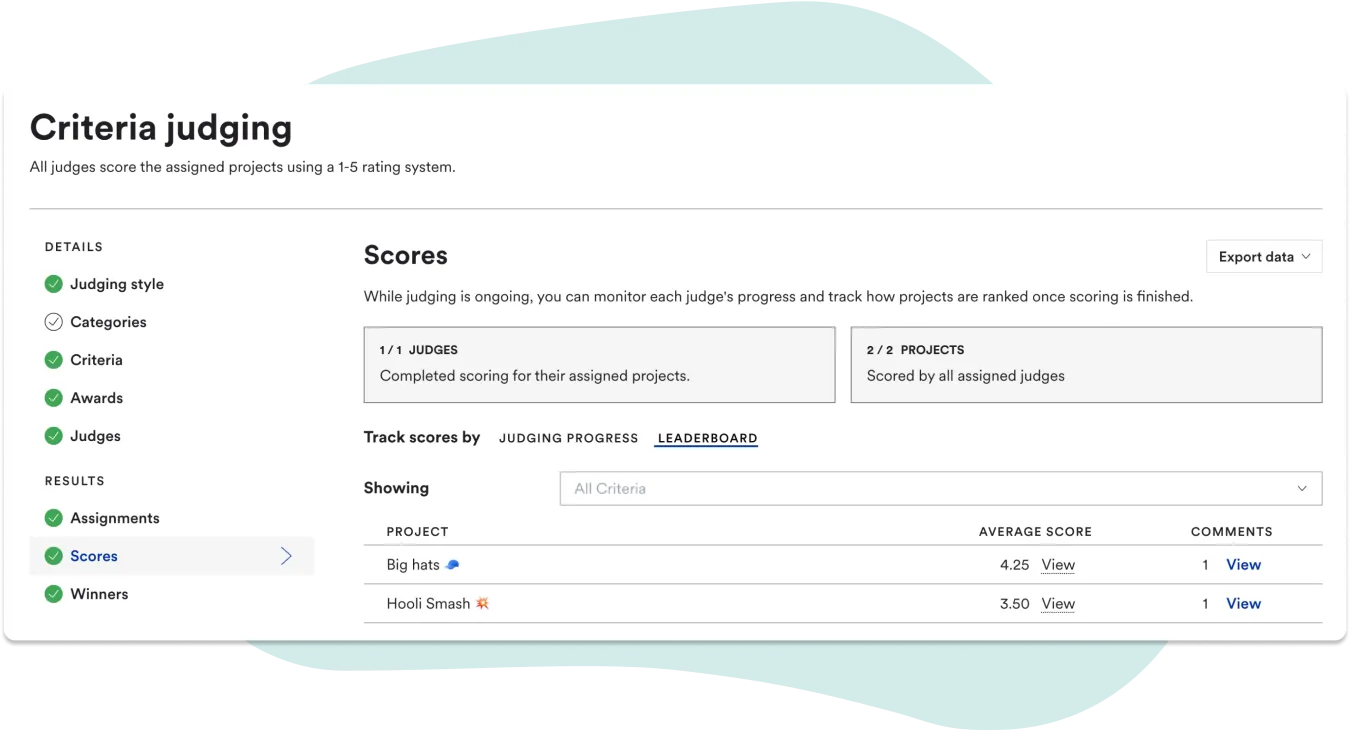1351x730 pixels.
Task: Click the unfilled check circle next to Categories
Action: pos(54,322)
